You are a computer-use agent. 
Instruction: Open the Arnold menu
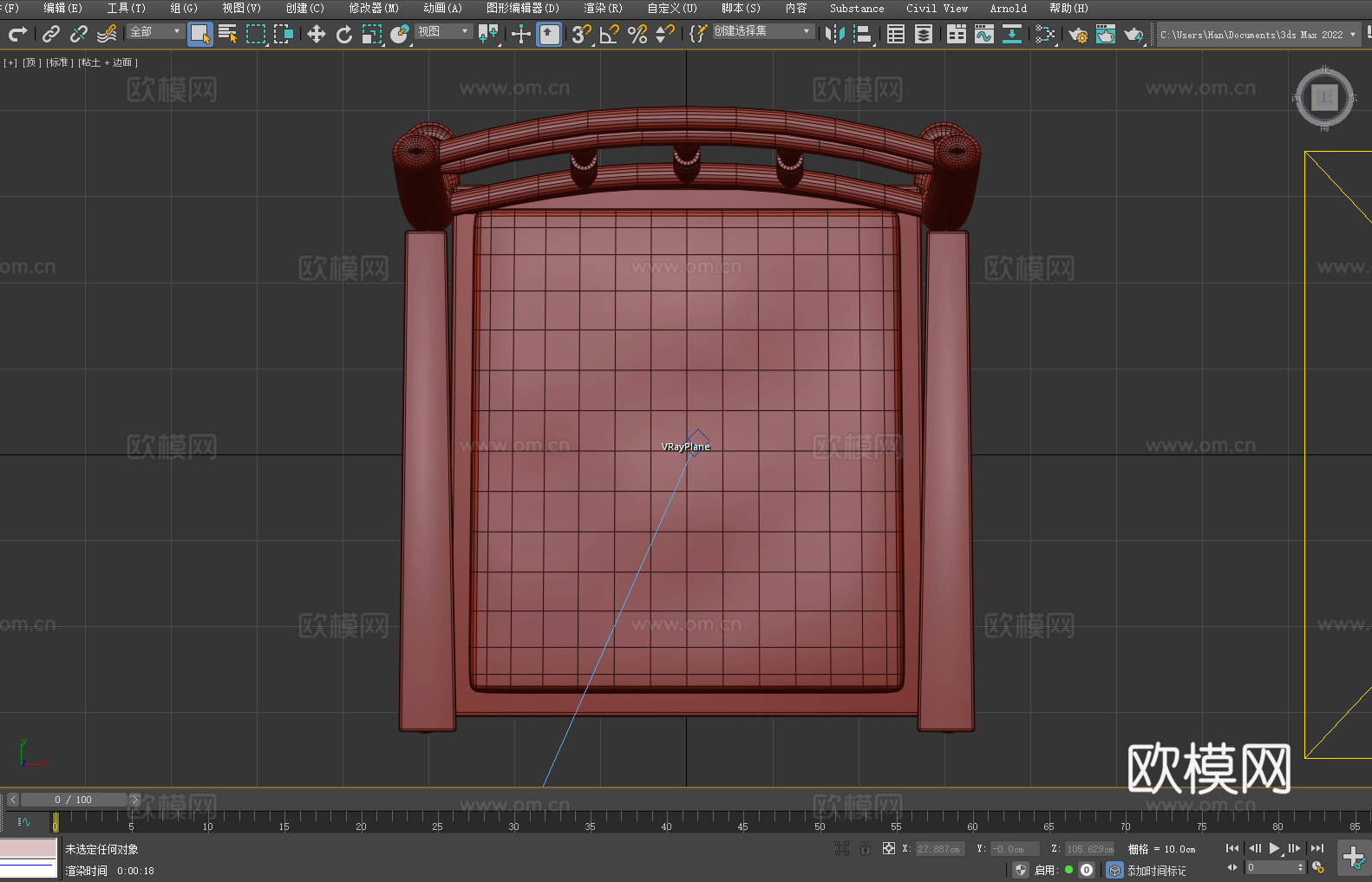point(1008,8)
